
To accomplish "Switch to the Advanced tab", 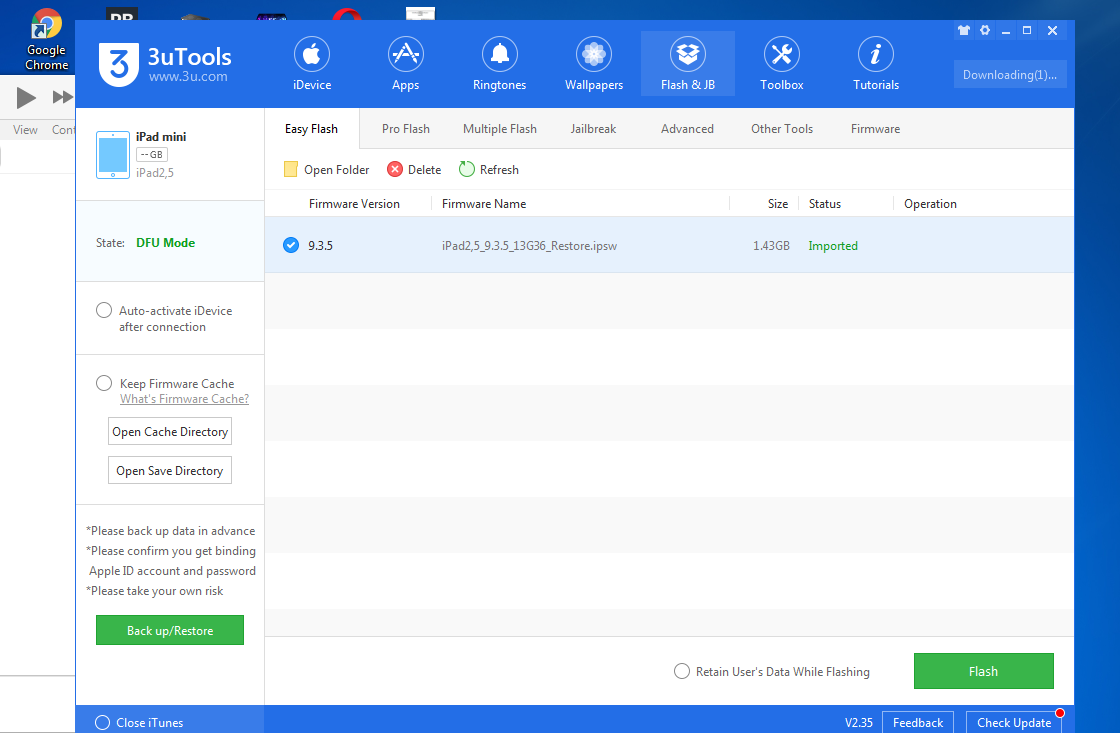I will tap(687, 129).
